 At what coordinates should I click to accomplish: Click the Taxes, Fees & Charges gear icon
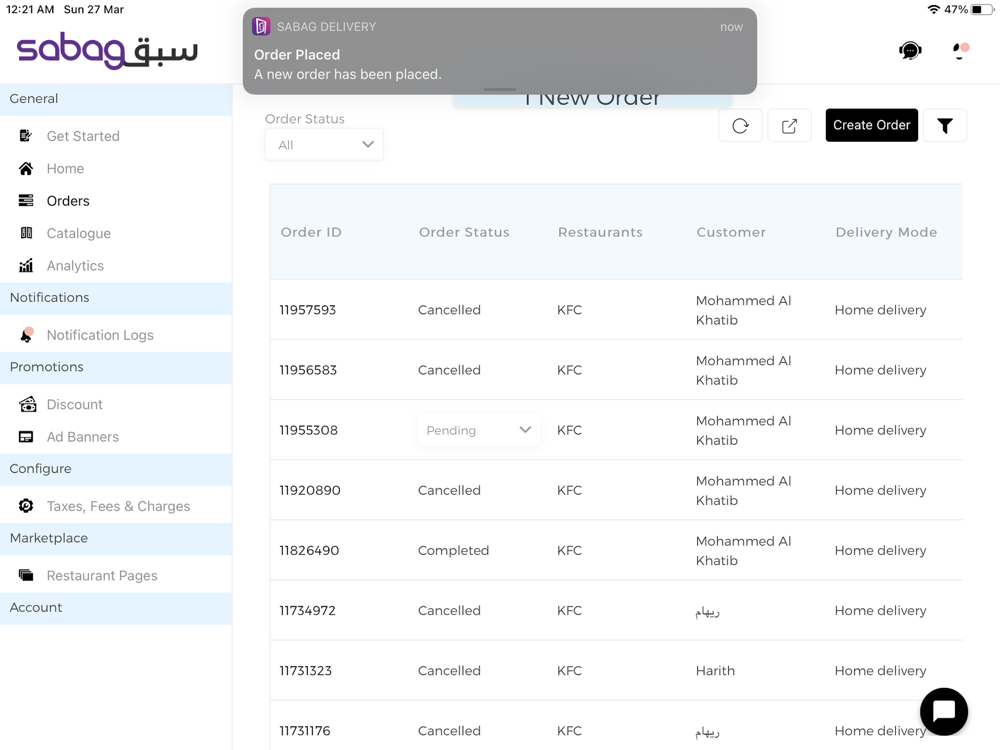coord(26,506)
